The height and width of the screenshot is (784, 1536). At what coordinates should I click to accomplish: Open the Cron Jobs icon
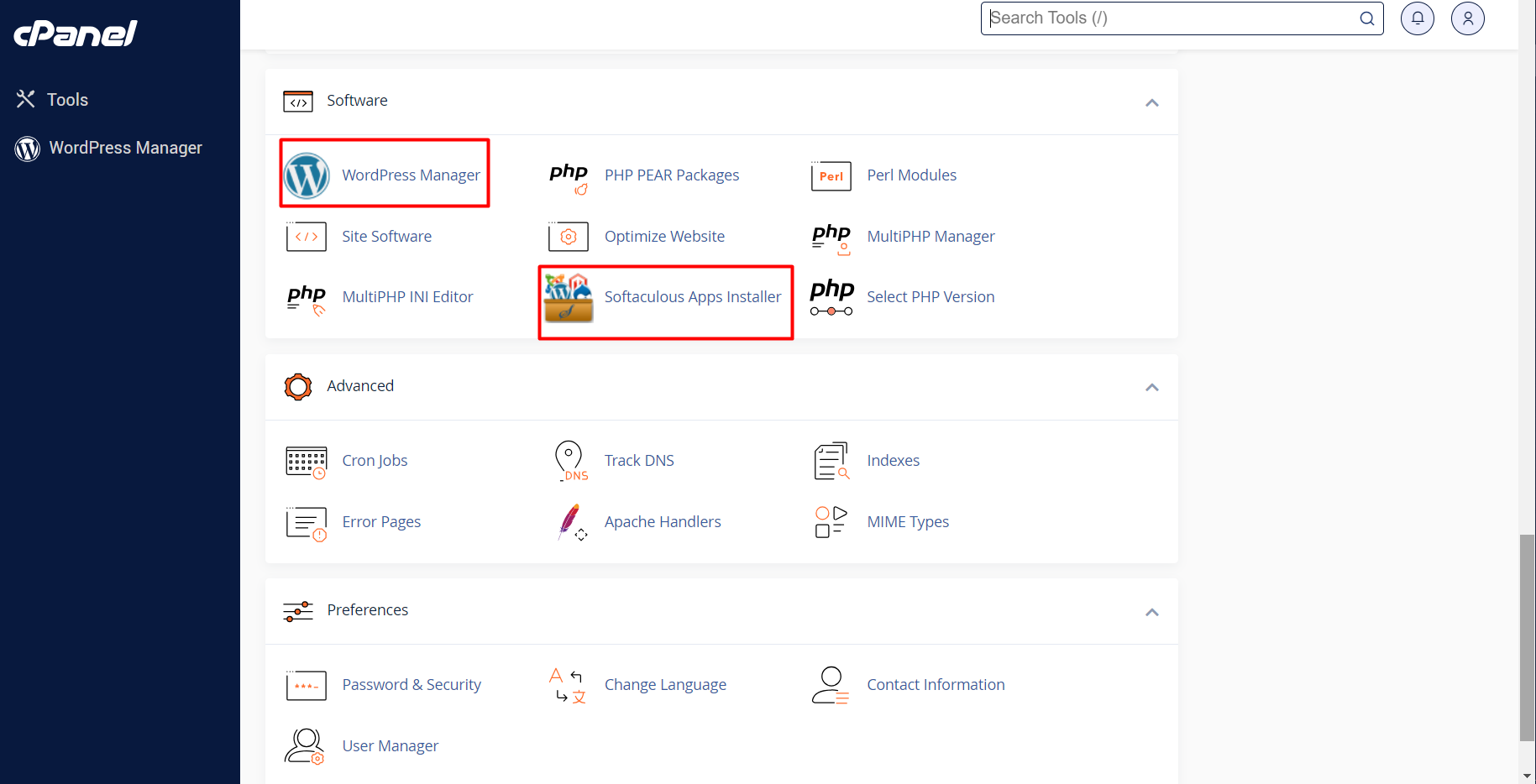pos(307,463)
